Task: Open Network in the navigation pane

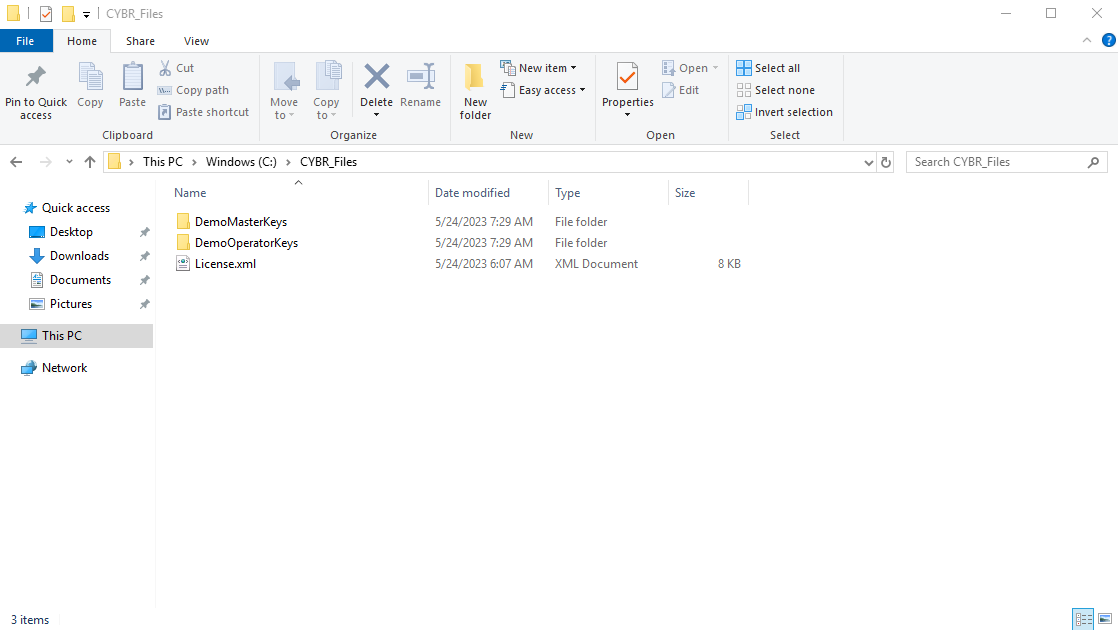Action: 64,368
